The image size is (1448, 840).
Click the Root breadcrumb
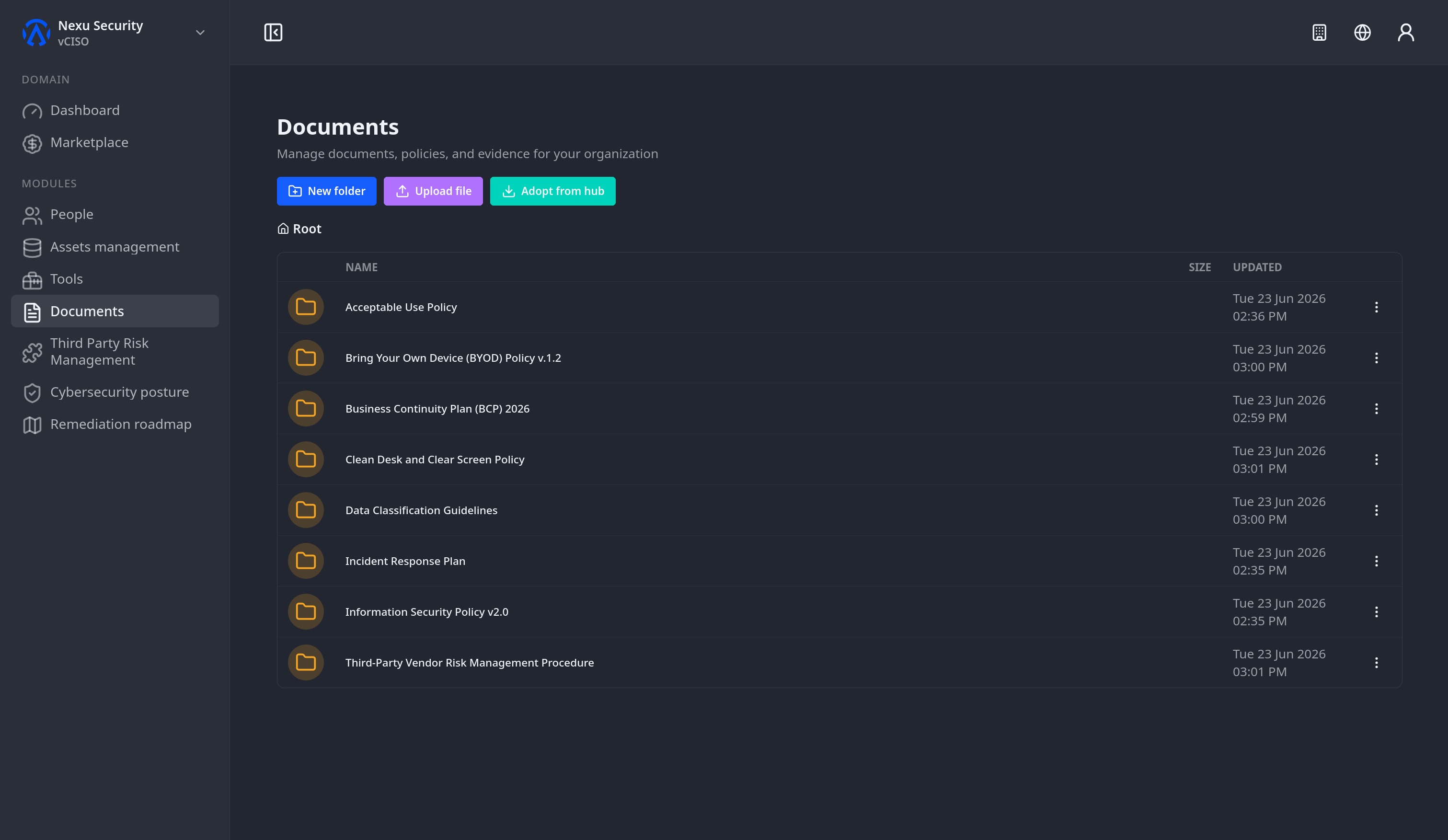(299, 229)
